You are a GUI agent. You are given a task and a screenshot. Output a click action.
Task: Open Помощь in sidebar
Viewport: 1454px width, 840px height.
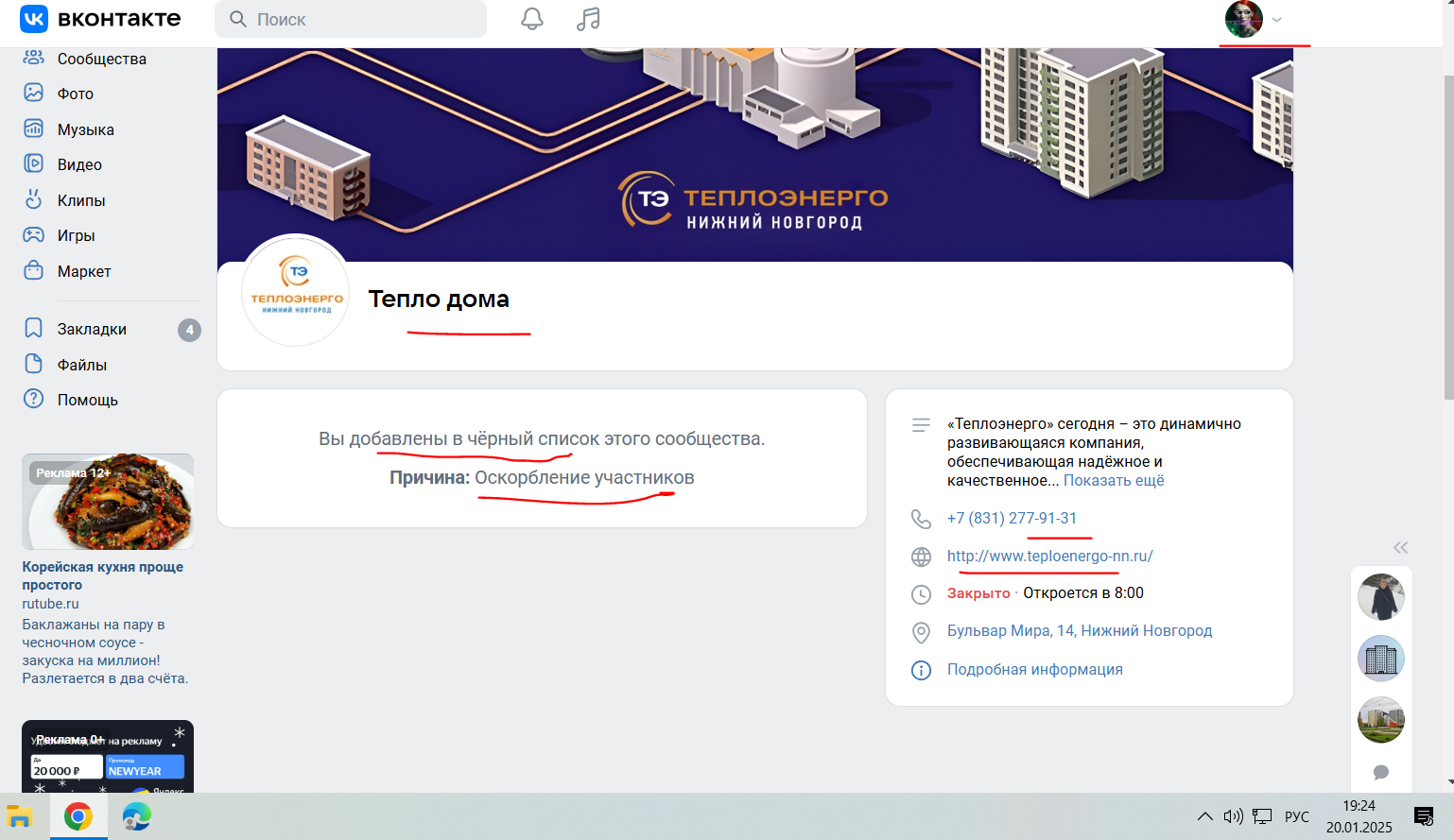[x=88, y=400]
